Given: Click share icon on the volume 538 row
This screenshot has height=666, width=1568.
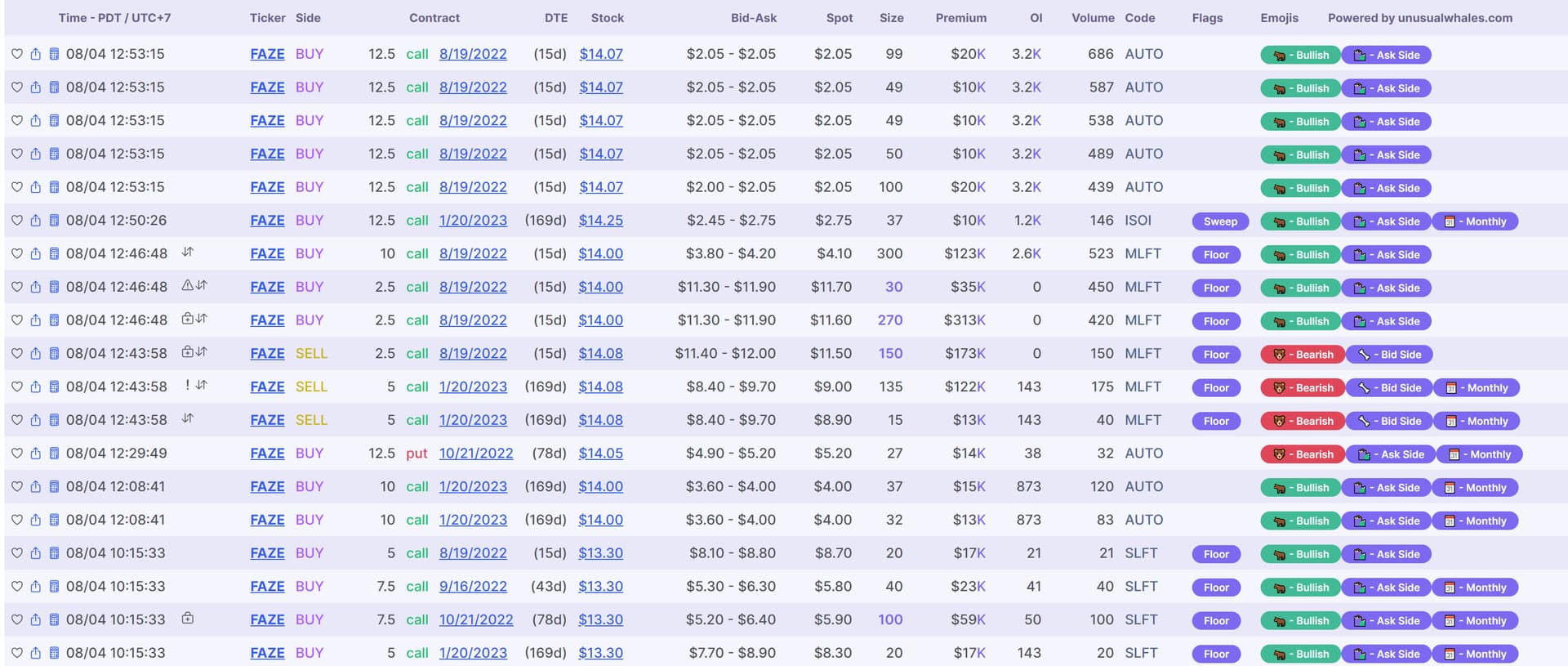Looking at the screenshot, I should (x=35, y=121).
